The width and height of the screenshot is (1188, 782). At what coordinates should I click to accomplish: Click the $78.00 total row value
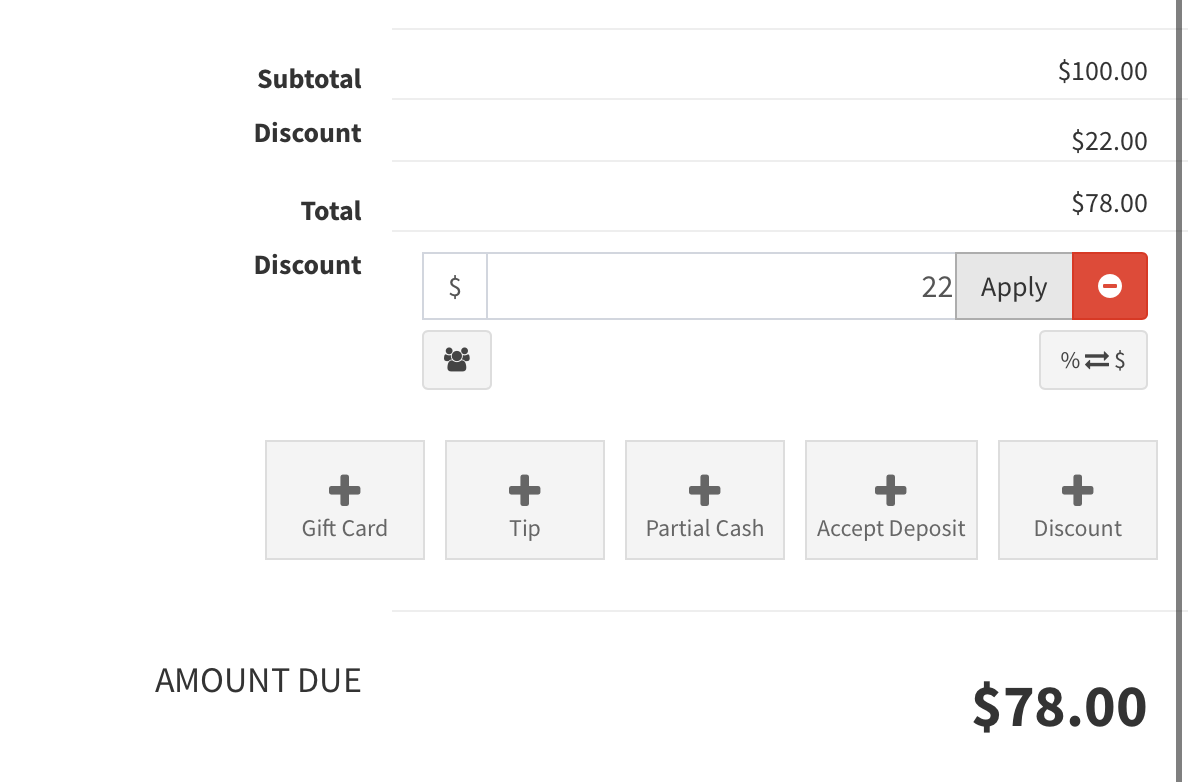coord(1109,203)
